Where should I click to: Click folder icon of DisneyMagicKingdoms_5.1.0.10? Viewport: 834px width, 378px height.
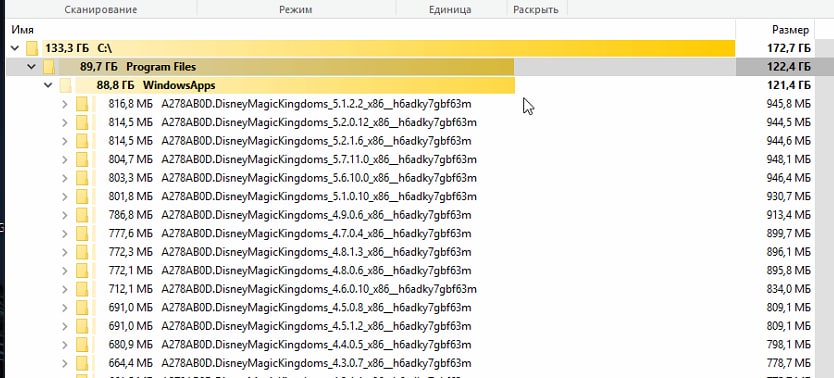click(x=82, y=197)
